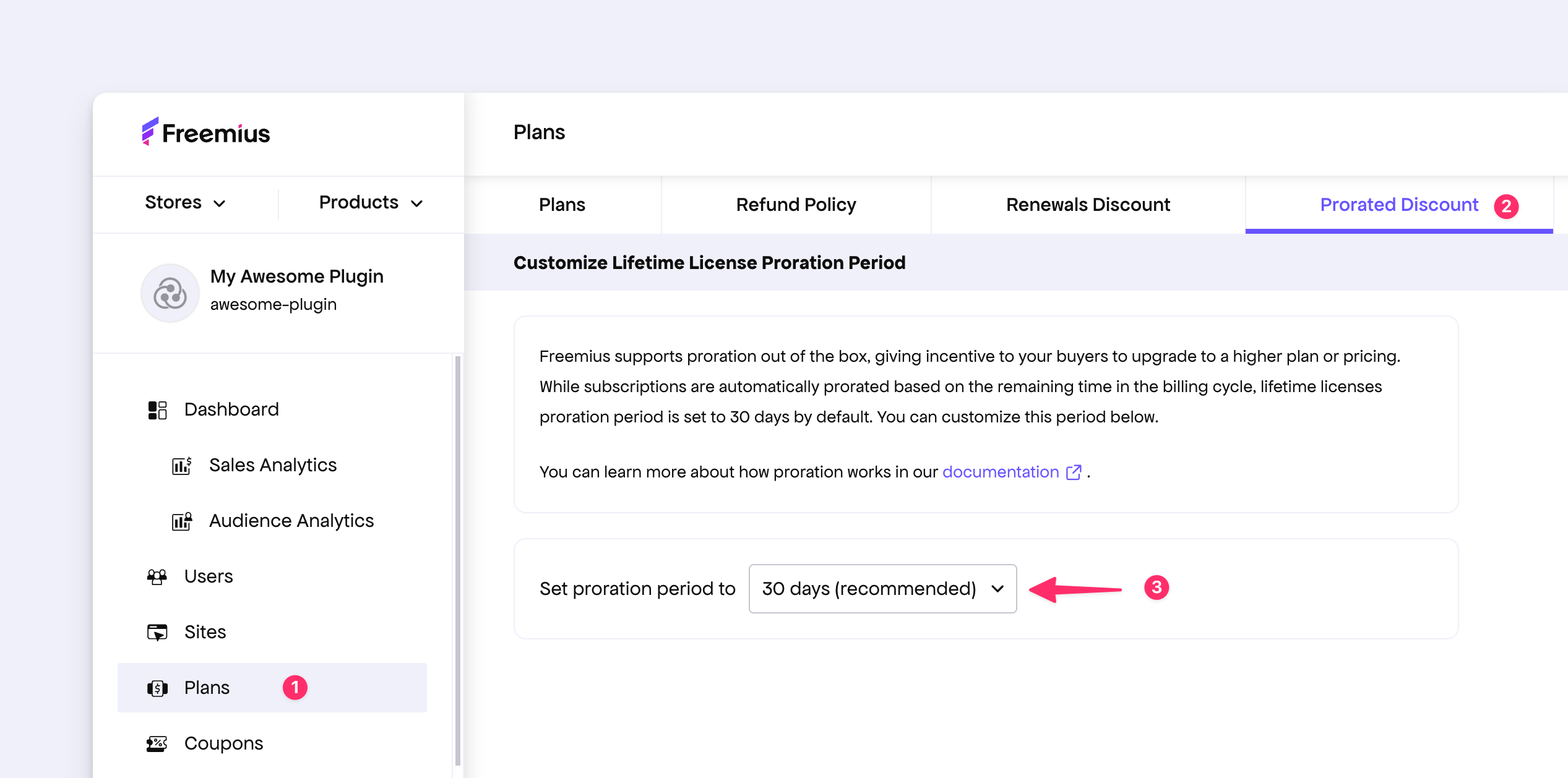
Task: Click the Freemius logo
Action: click(x=206, y=132)
